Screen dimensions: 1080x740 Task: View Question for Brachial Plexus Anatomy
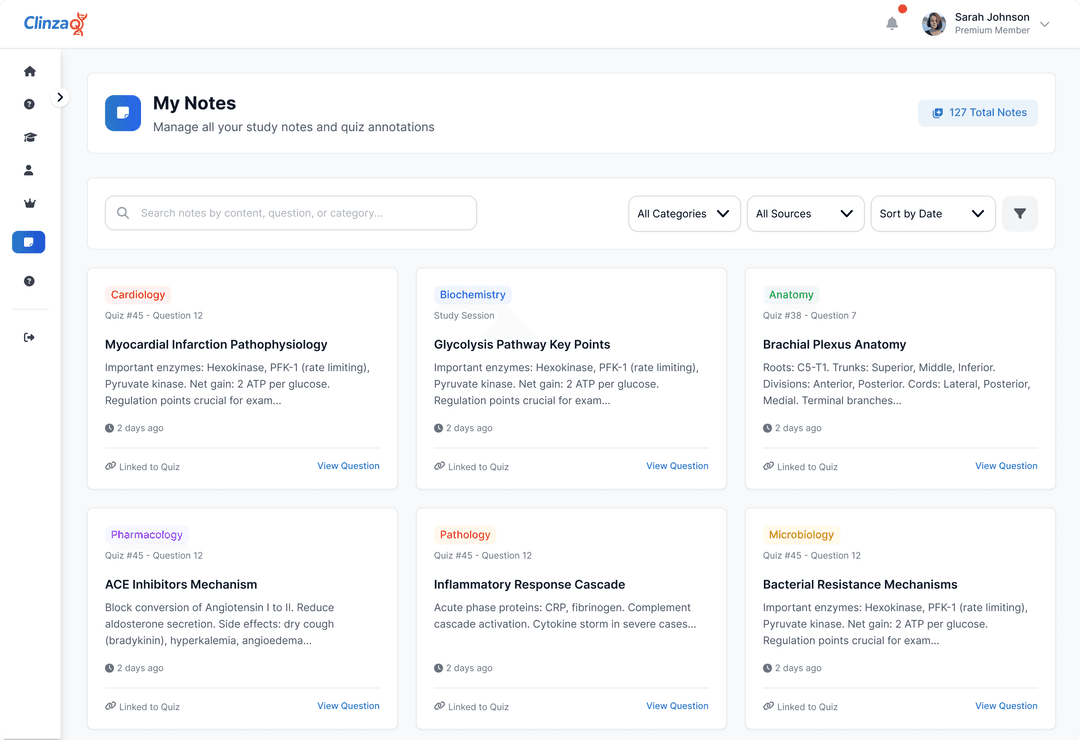pos(1006,466)
